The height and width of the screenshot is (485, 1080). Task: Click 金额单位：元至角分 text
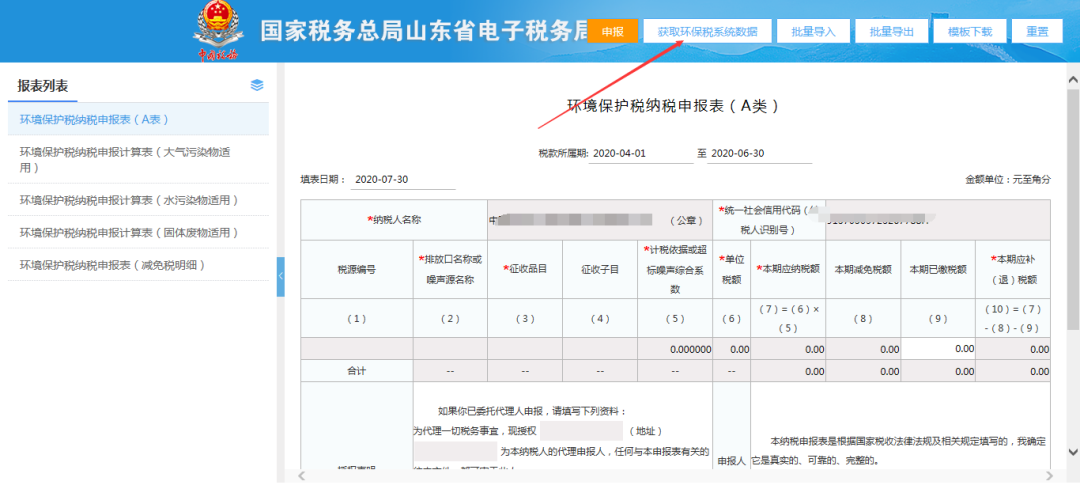[x=1008, y=179]
